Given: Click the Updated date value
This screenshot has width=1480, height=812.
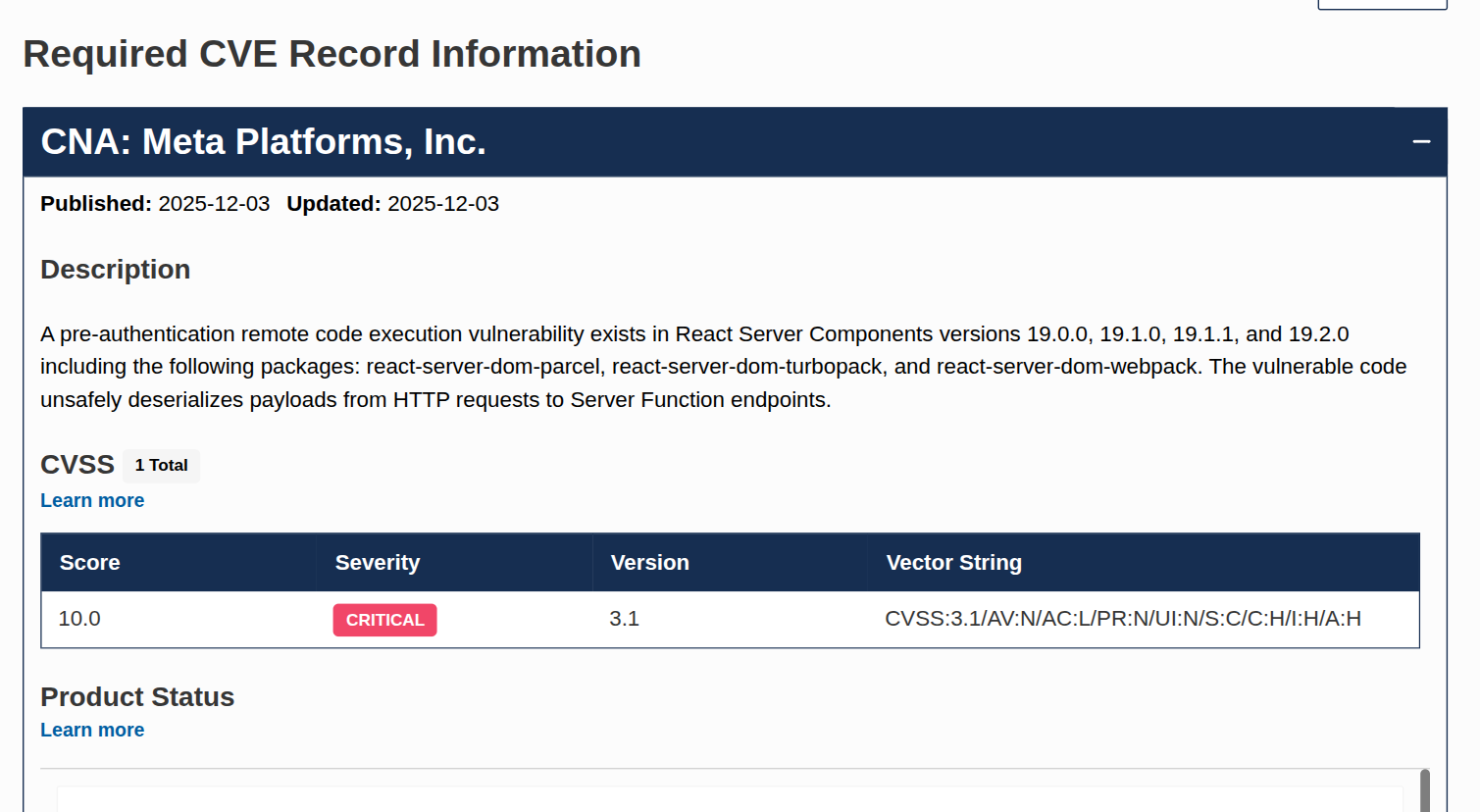Looking at the screenshot, I should click(443, 204).
